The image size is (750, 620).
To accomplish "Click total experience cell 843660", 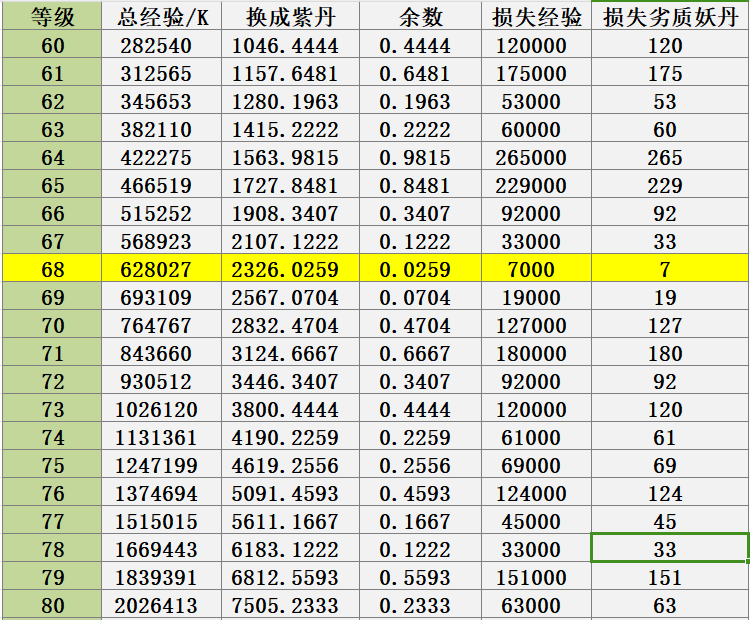I will (x=162, y=353).
